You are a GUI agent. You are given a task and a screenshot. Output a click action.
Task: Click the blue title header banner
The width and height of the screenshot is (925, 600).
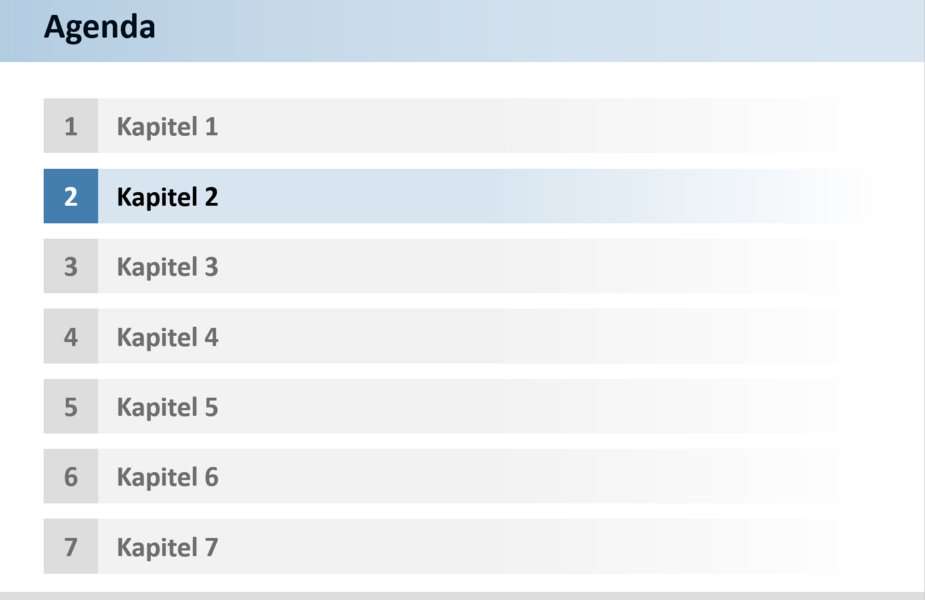click(x=462, y=31)
